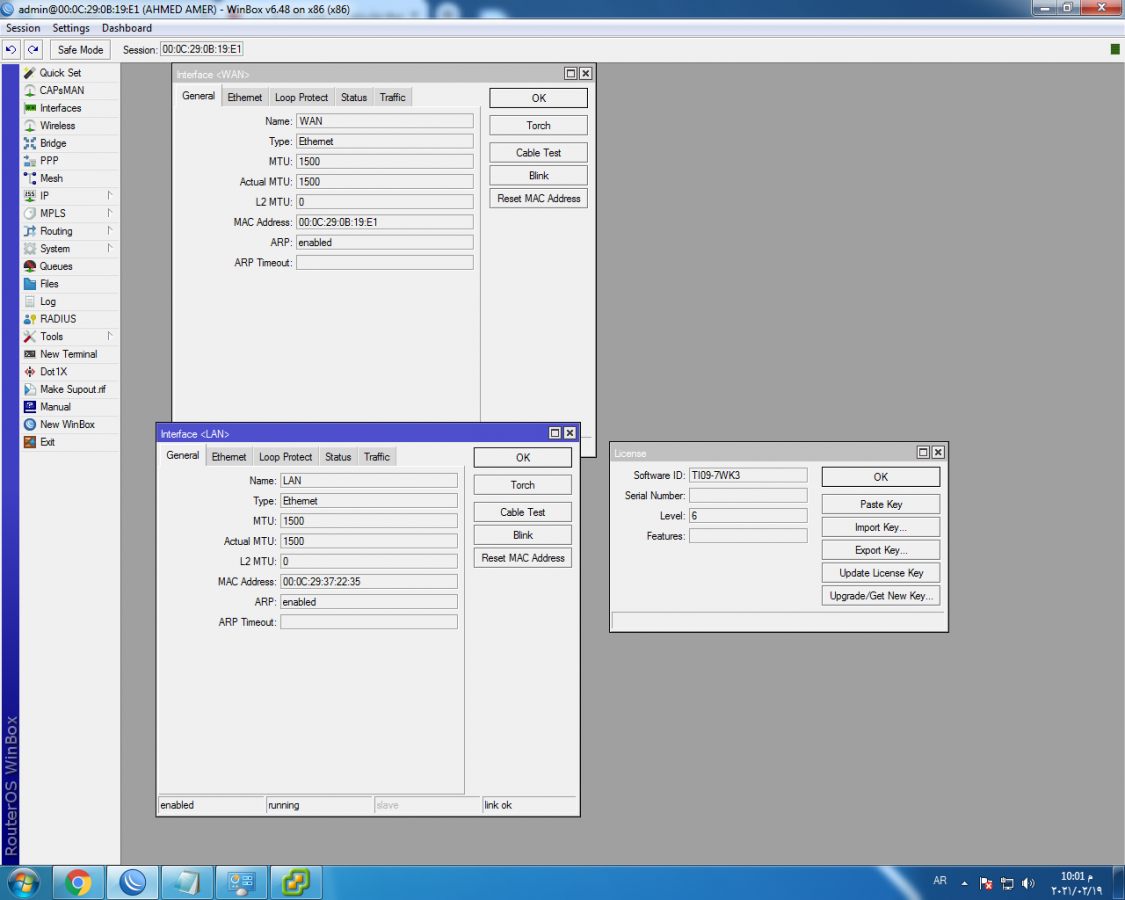The image size is (1125, 900).
Task: Toggle Safe Mode
Action: click(x=80, y=49)
